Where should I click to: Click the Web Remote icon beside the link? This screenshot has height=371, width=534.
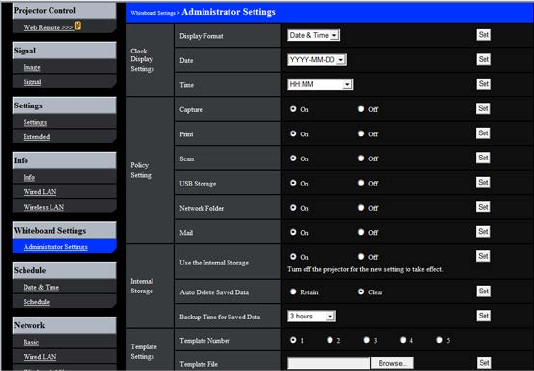point(78,26)
